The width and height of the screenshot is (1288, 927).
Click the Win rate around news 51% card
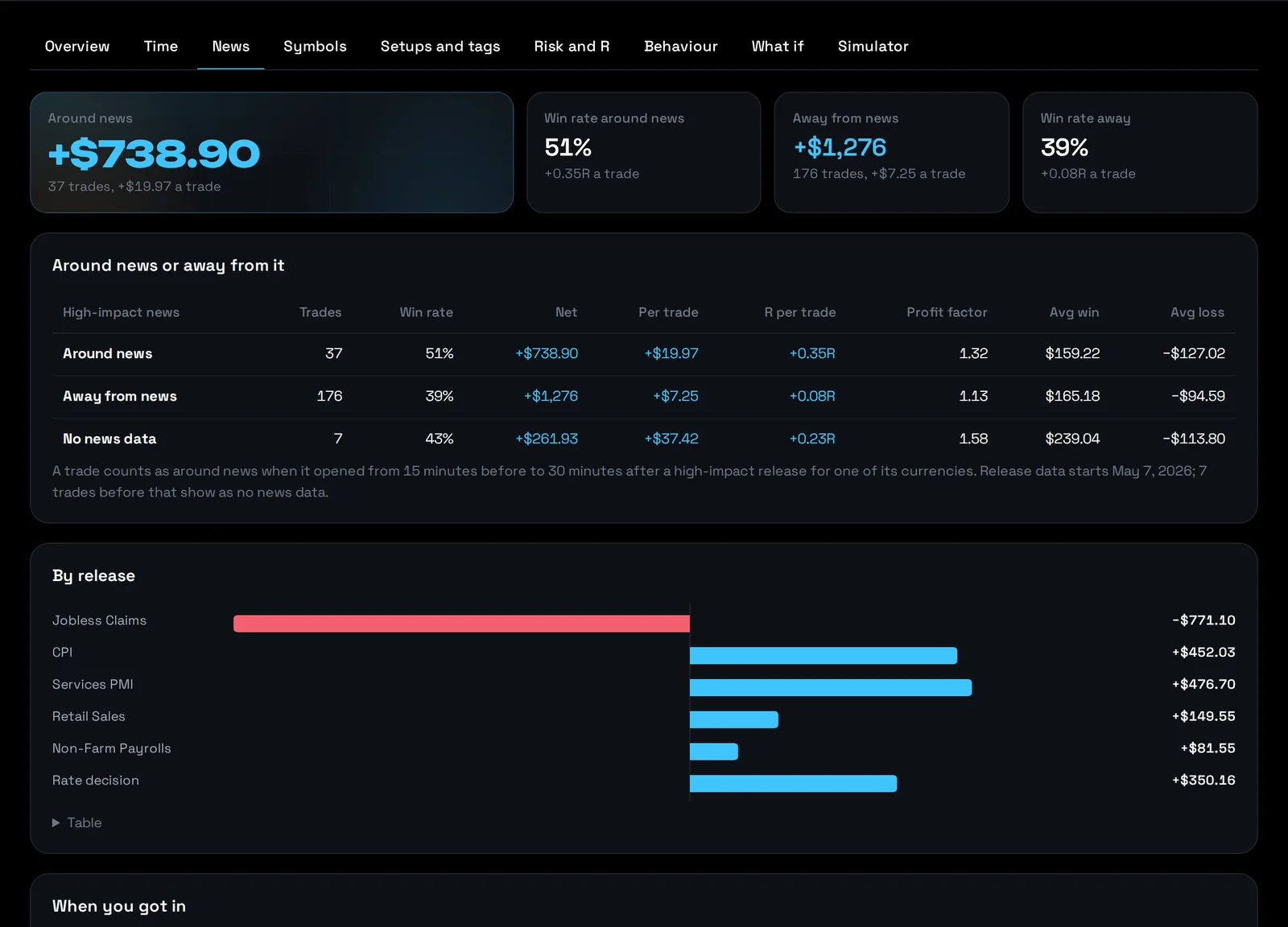click(644, 152)
